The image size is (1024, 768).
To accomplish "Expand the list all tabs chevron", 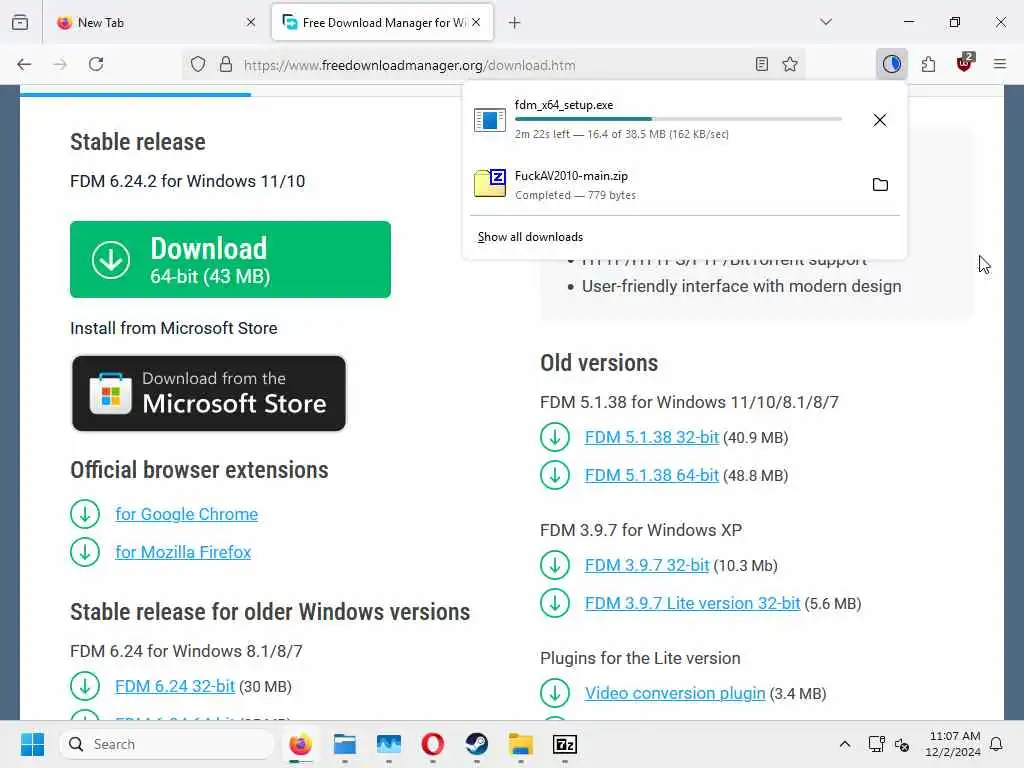I will [x=826, y=22].
